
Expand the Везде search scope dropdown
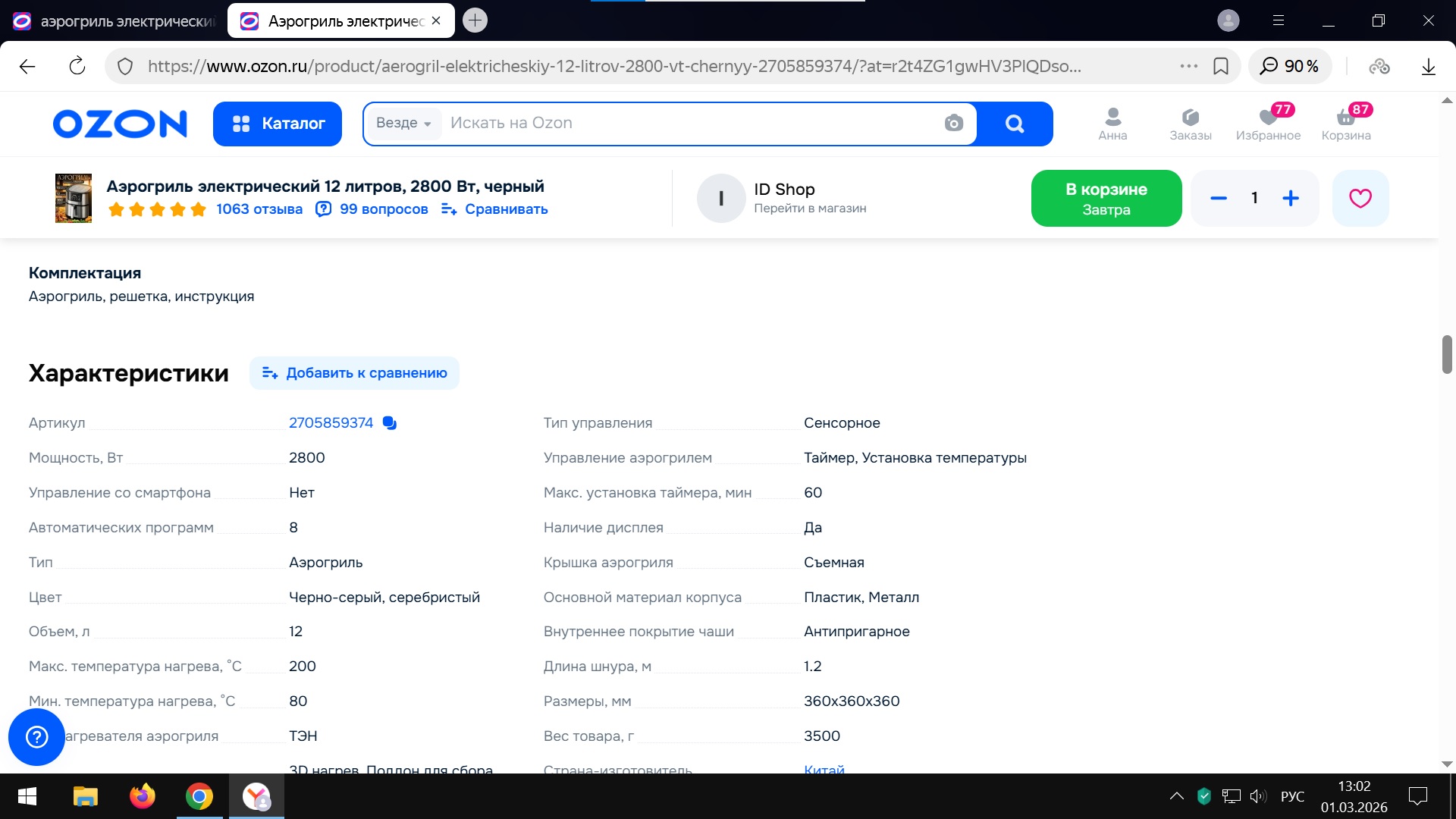click(x=403, y=123)
